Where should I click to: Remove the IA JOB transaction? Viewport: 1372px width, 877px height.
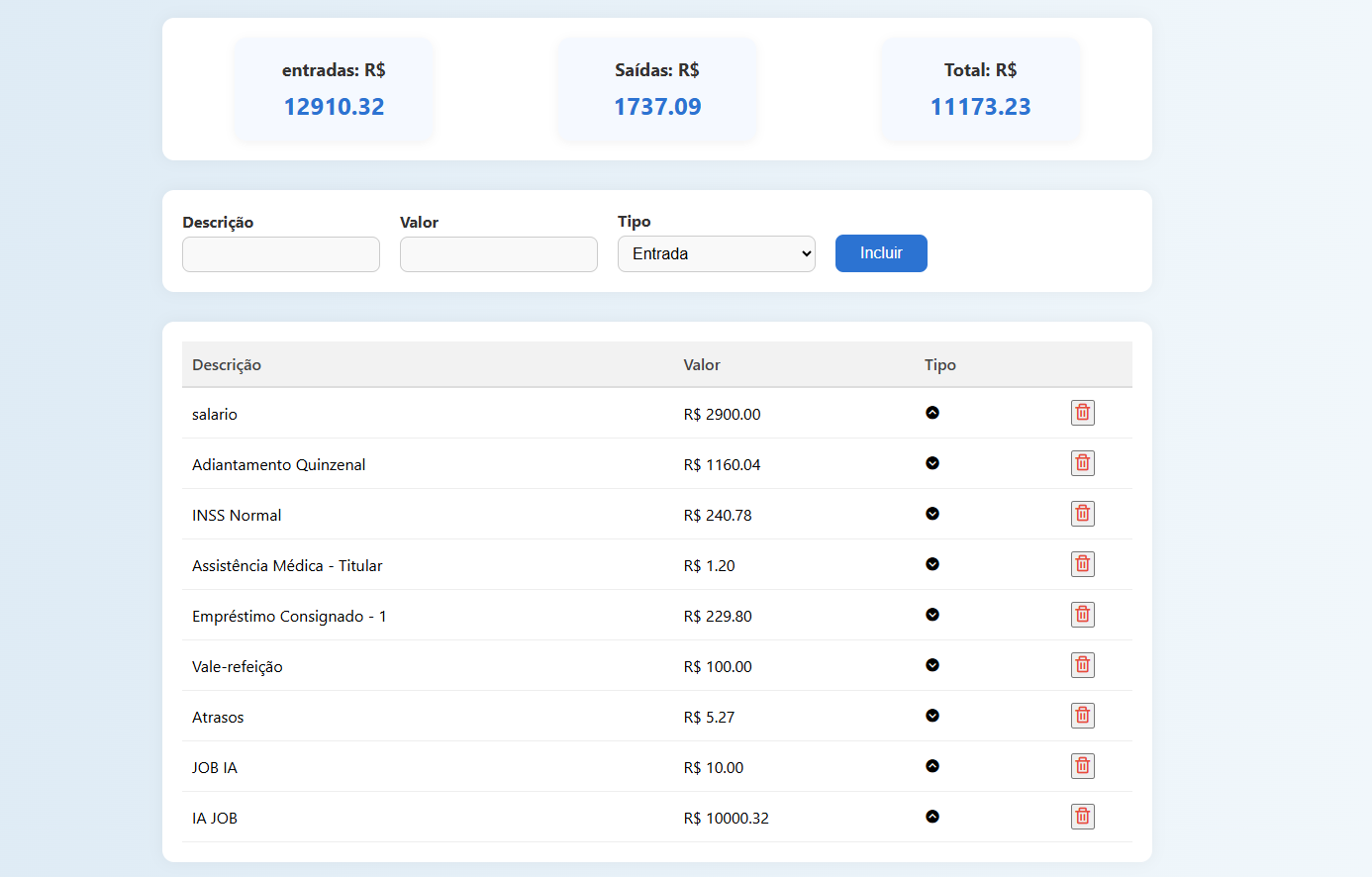1082,817
